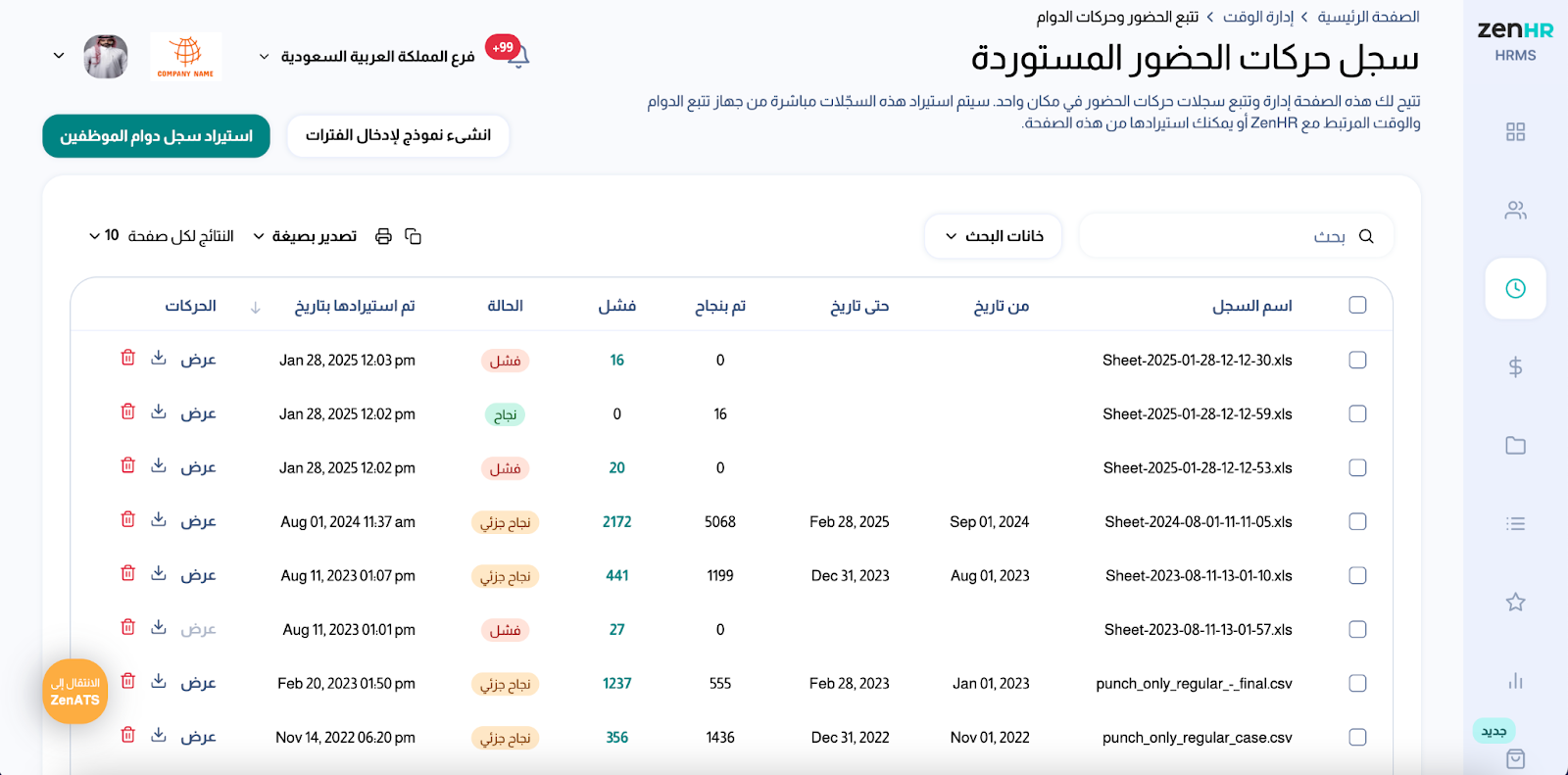Open the time clock icon in sidebar
Viewport: 1568px width, 775px height.
point(1515,288)
